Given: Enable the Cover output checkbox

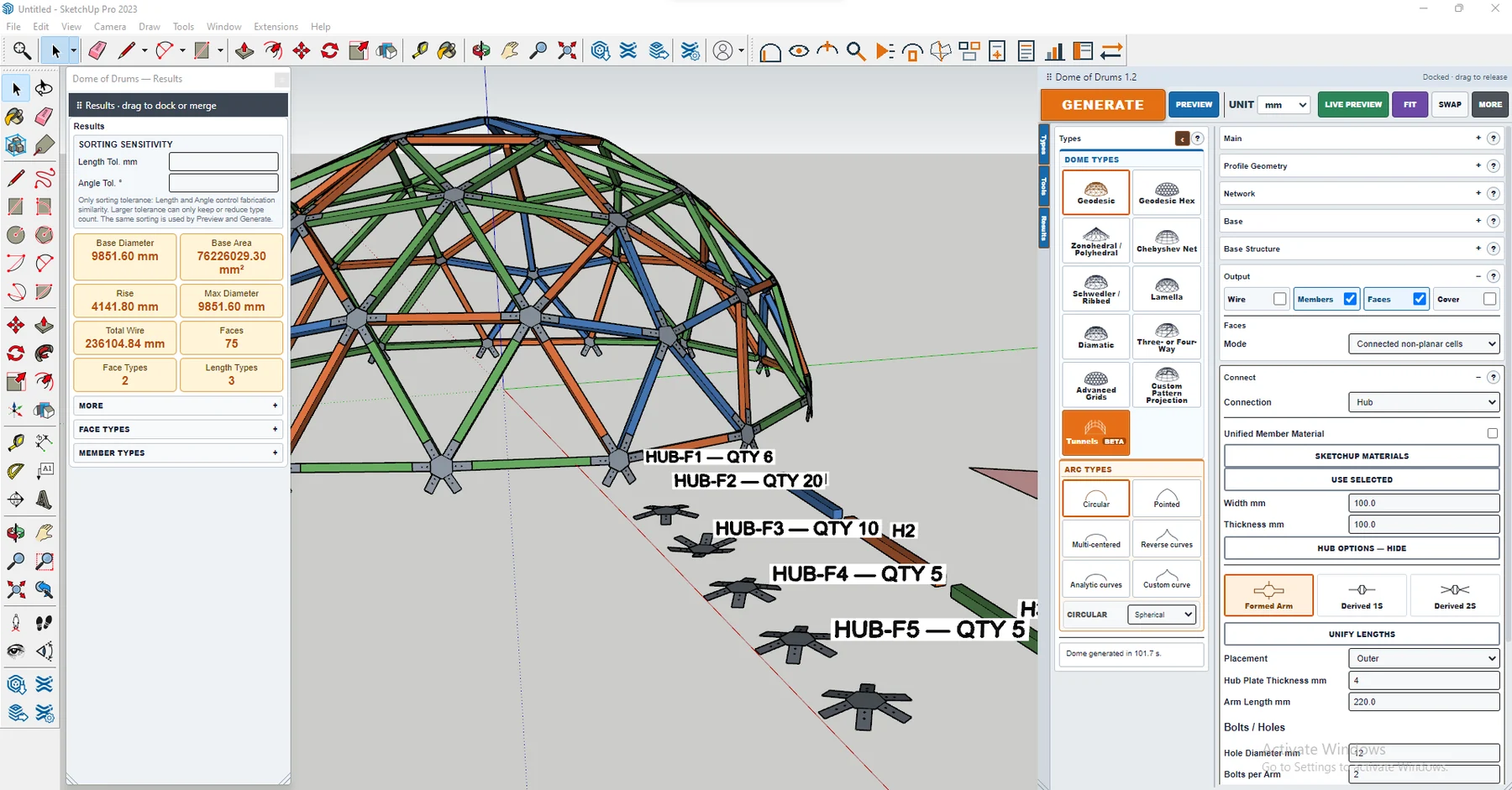Looking at the screenshot, I should (x=1489, y=299).
